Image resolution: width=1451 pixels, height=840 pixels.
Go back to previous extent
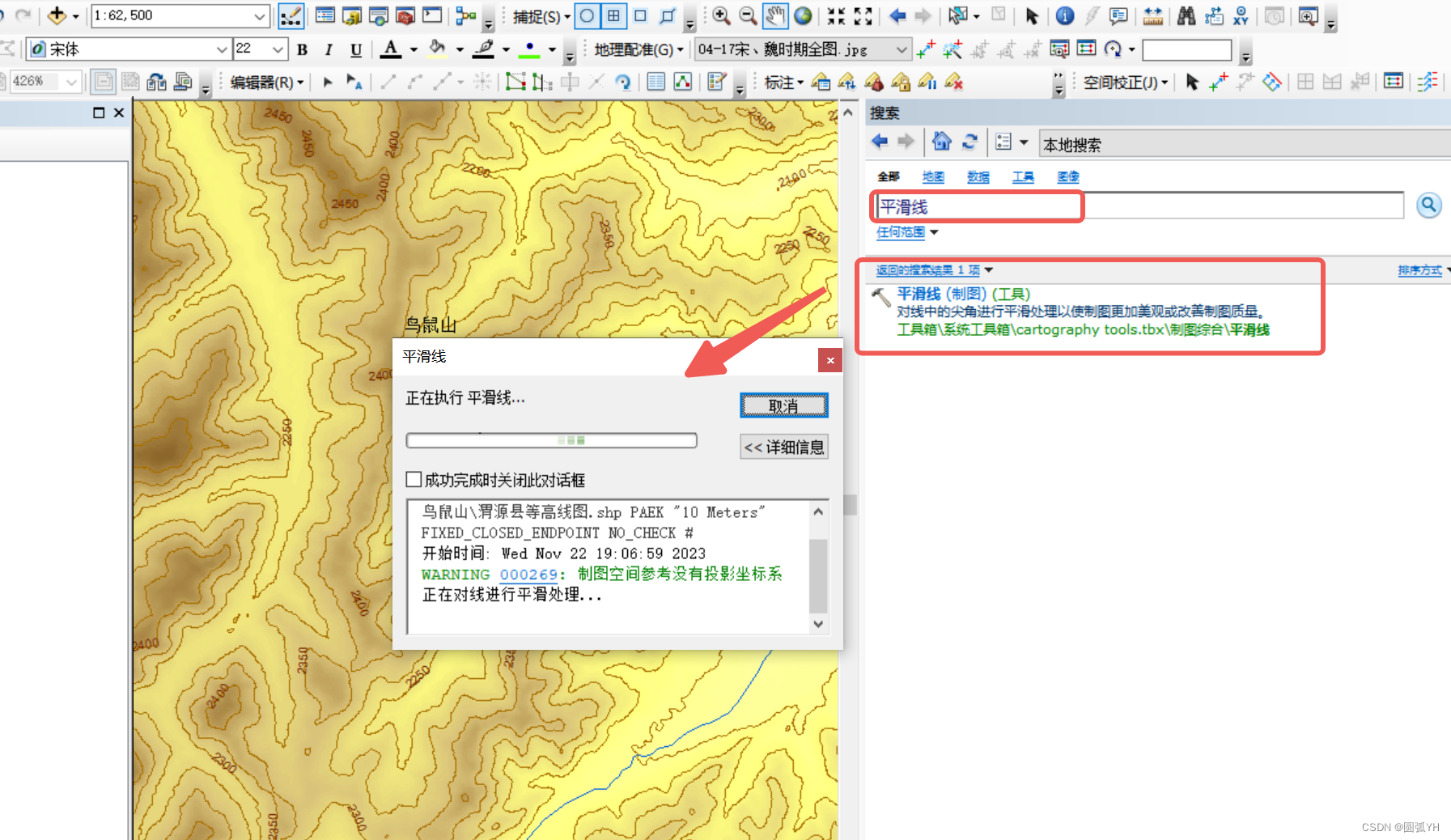pyautogui.click(x=897, y=15)
